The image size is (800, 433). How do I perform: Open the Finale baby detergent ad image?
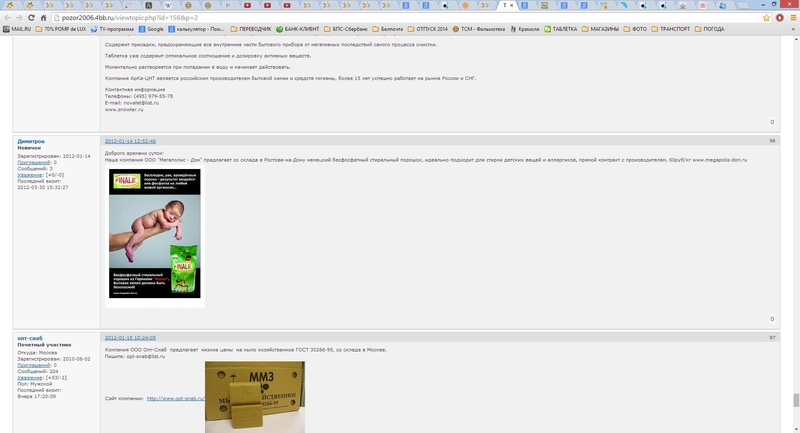154,233
